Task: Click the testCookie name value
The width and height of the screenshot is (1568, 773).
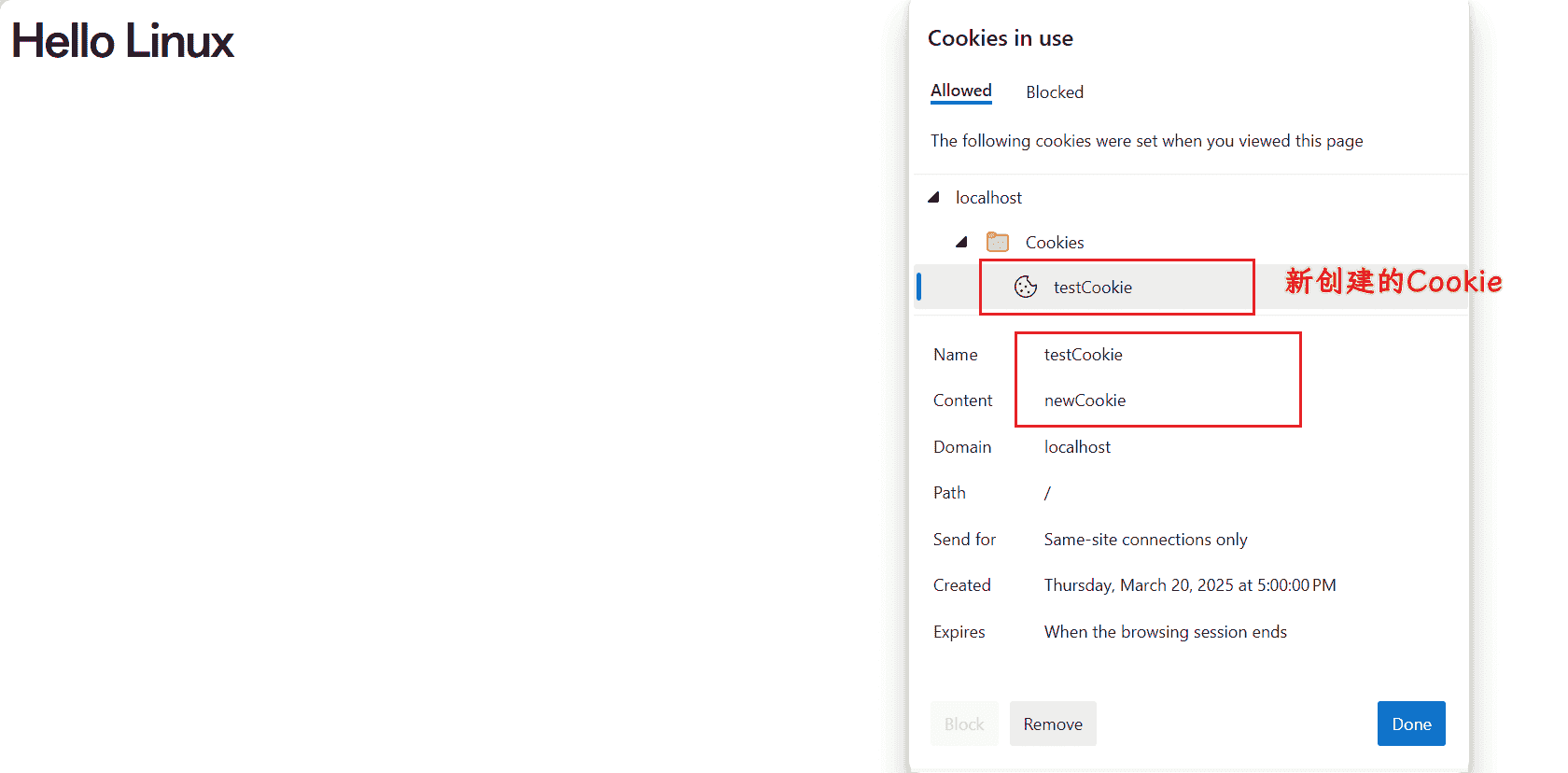Action: (1083, 354)
